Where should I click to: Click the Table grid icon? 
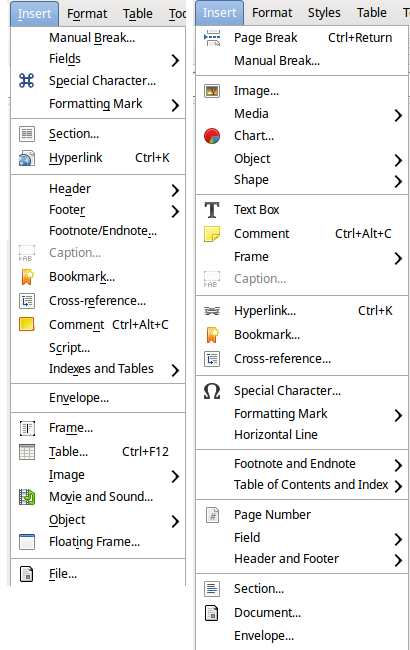[x=27, y=452]
